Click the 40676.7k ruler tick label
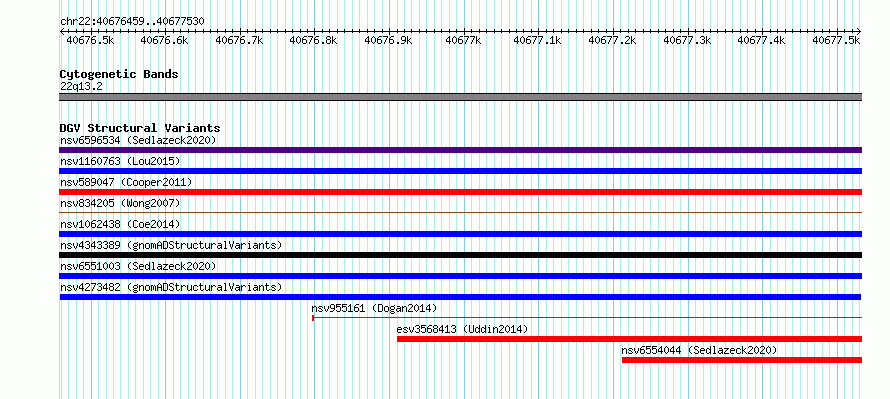Viewport: 890px width, 399px height. coord(239,40)
